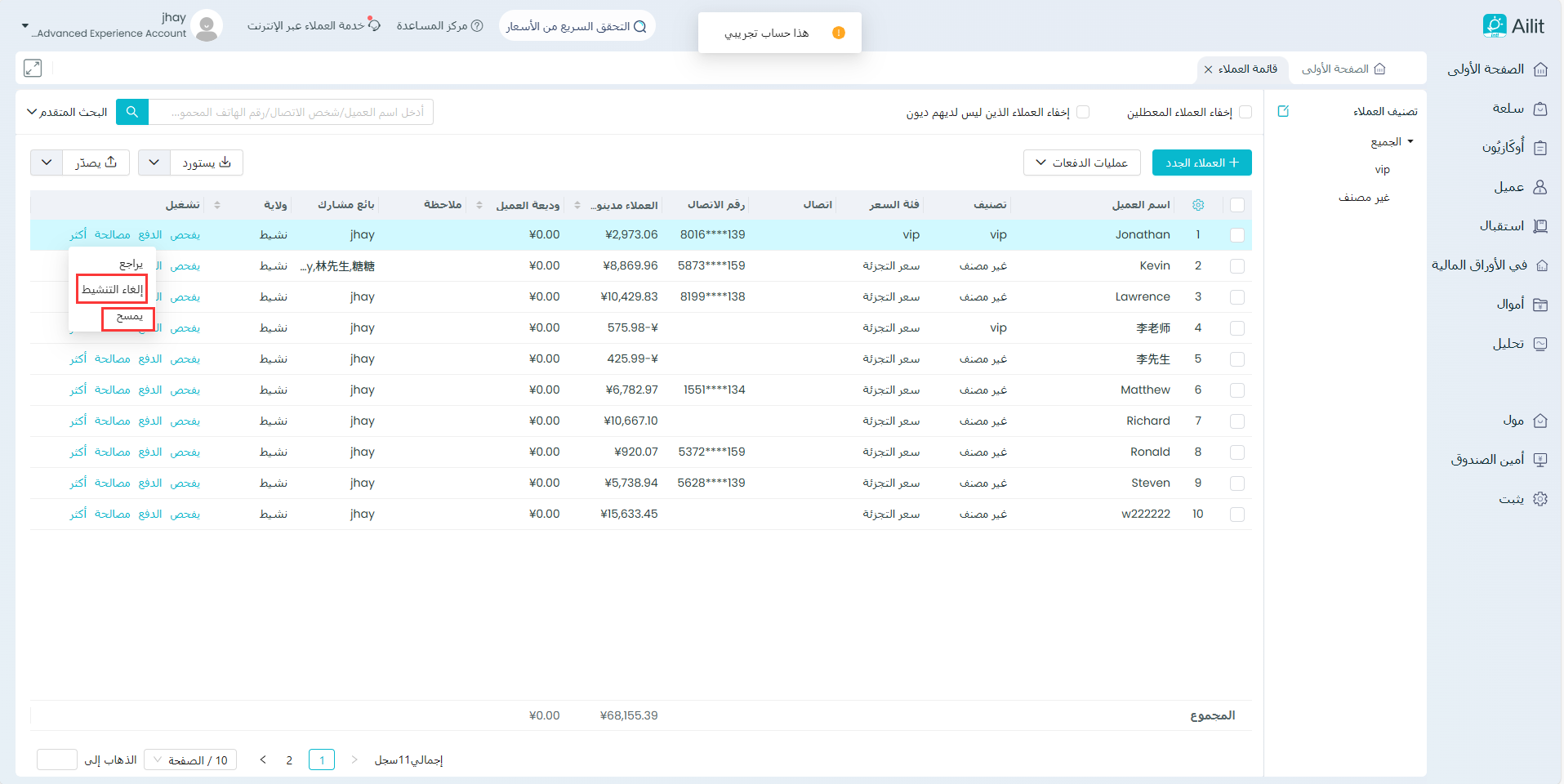Click the customer search input field
Screen dimensions: 1564x784
point(291,112)
